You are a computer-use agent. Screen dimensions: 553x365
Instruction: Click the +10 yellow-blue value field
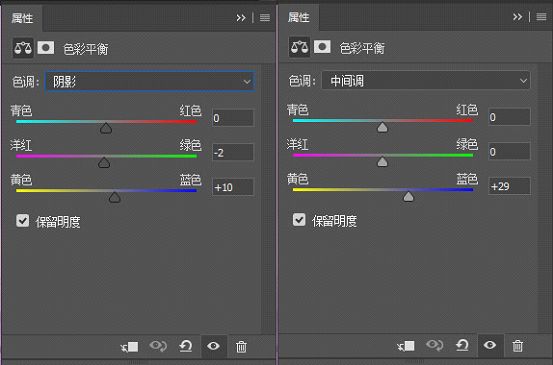click(x=233, y=187)
